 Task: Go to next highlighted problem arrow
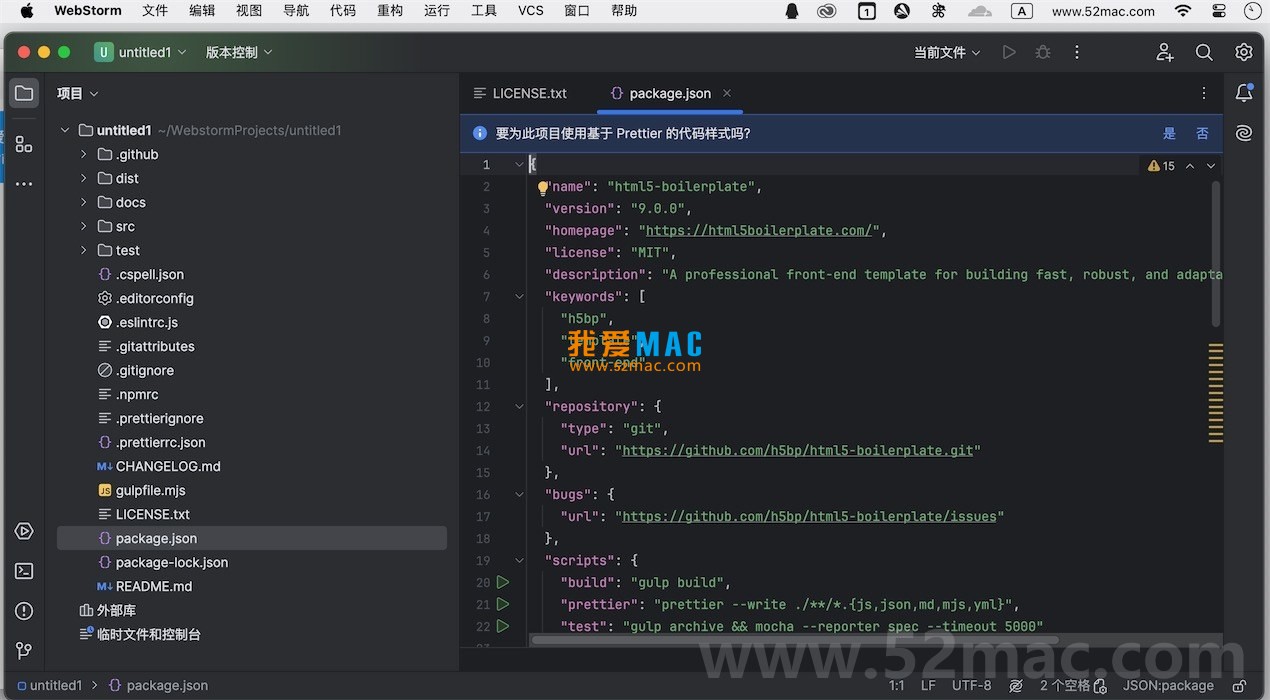1211,166
